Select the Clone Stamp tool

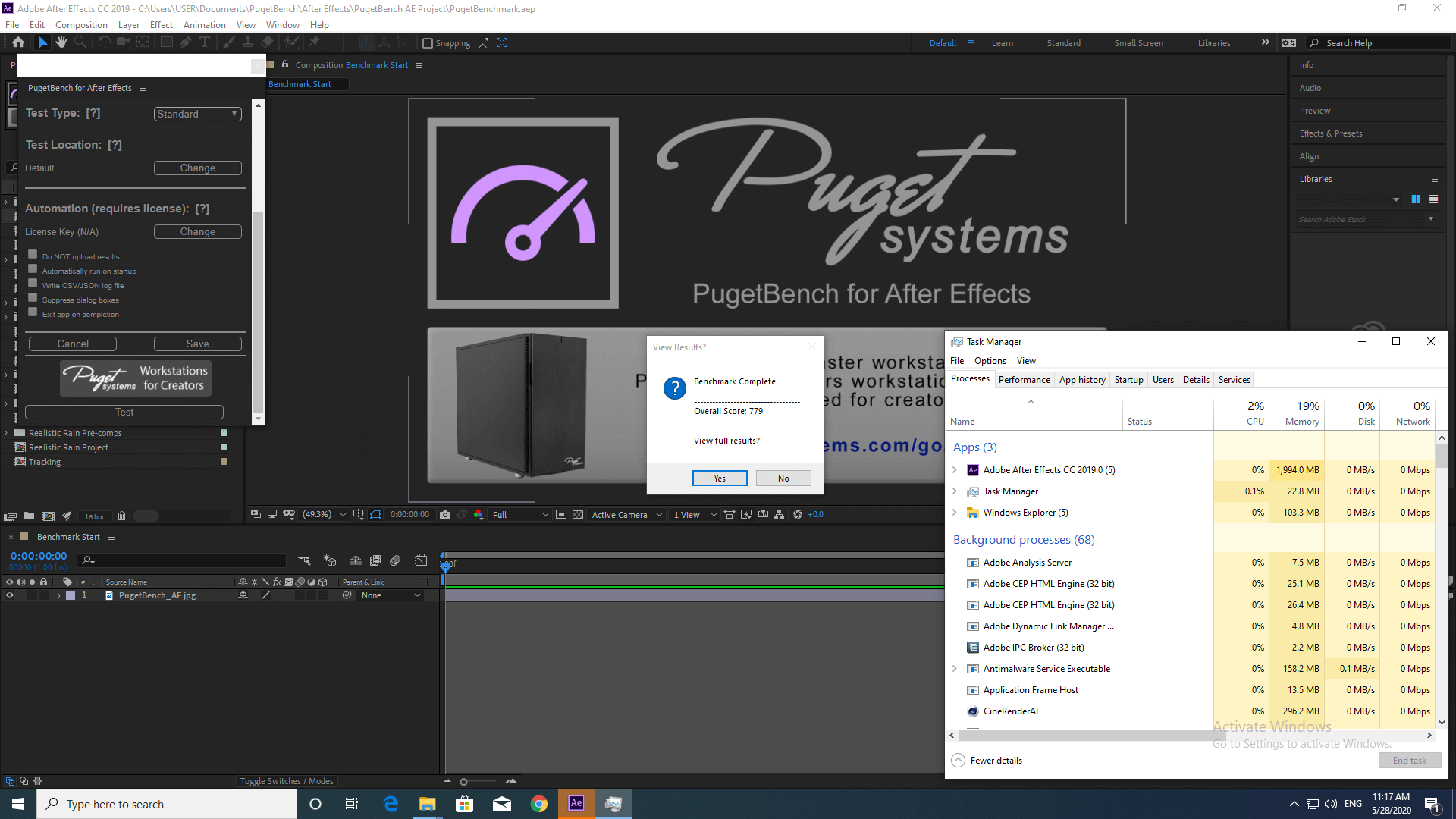coord(248,42)
